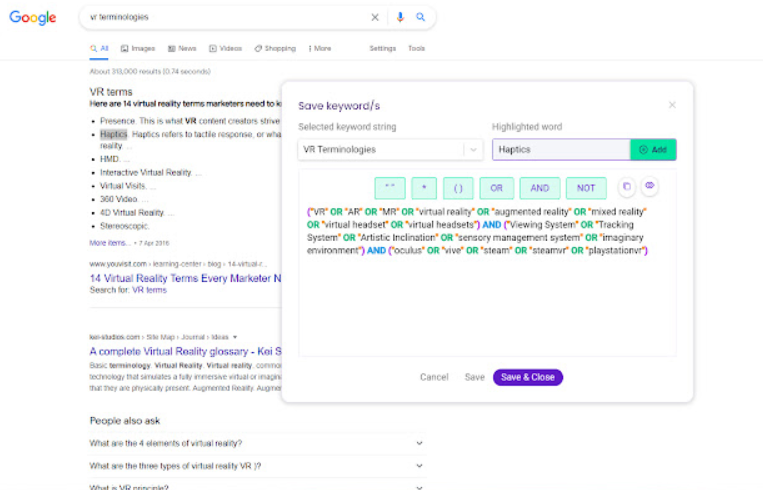The image size is (763, 490).
Task: Click the Virtual Visits list item
Action: [x=128, y=186]
